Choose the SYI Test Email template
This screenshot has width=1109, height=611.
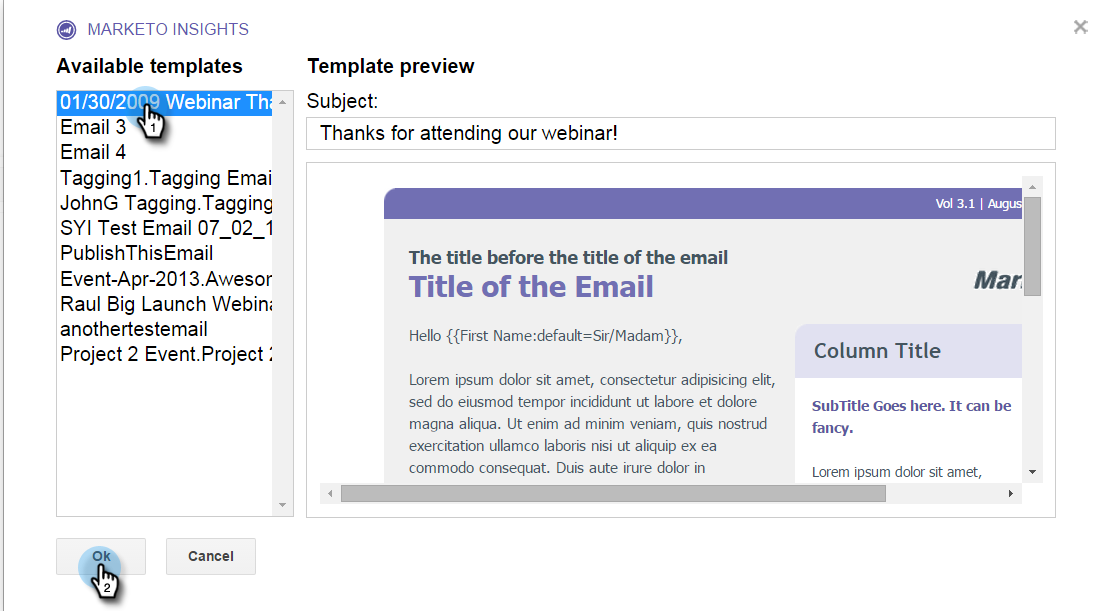pos(165,228)
